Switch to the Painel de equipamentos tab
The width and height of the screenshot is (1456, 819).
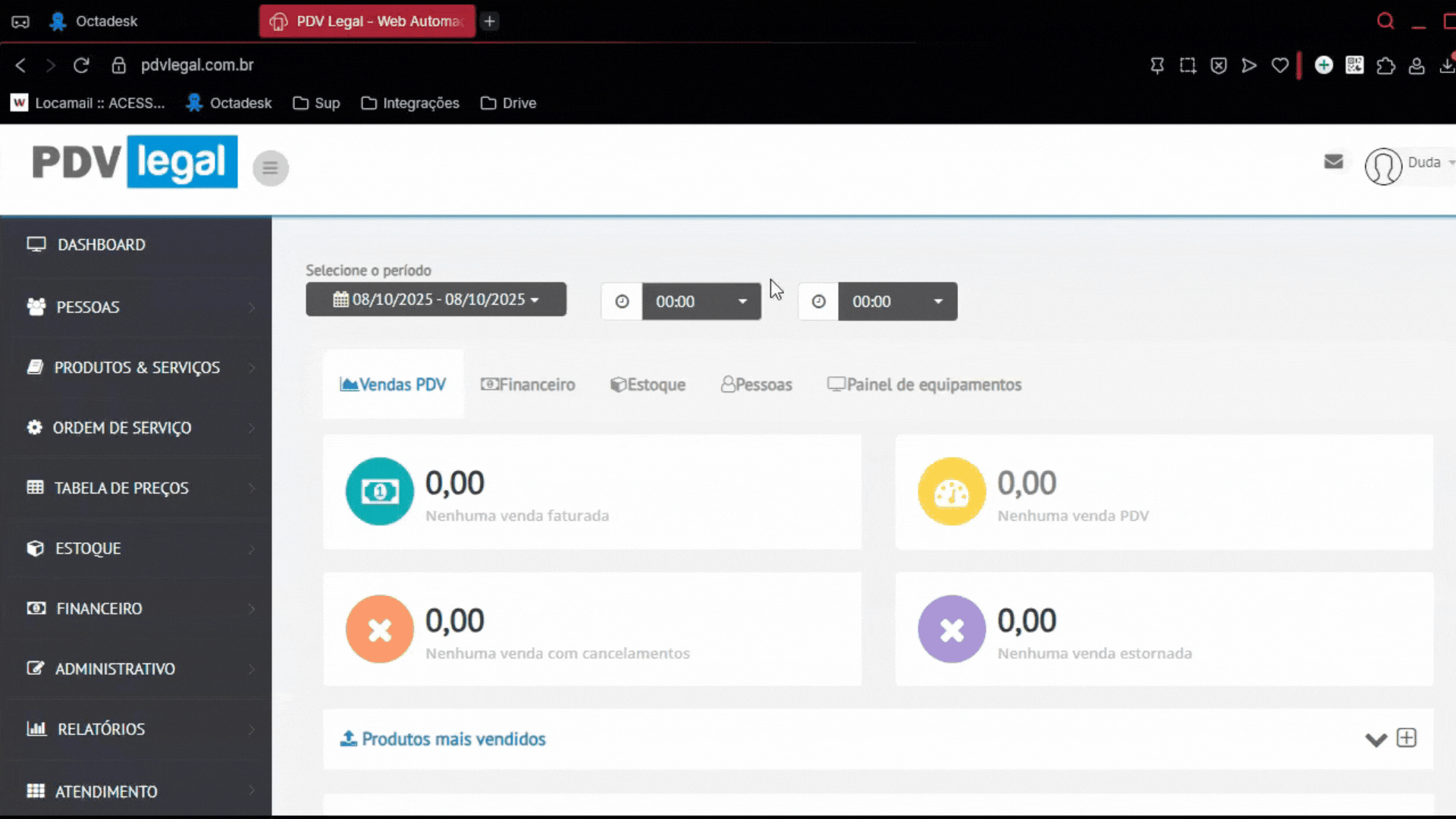(924, 384)
